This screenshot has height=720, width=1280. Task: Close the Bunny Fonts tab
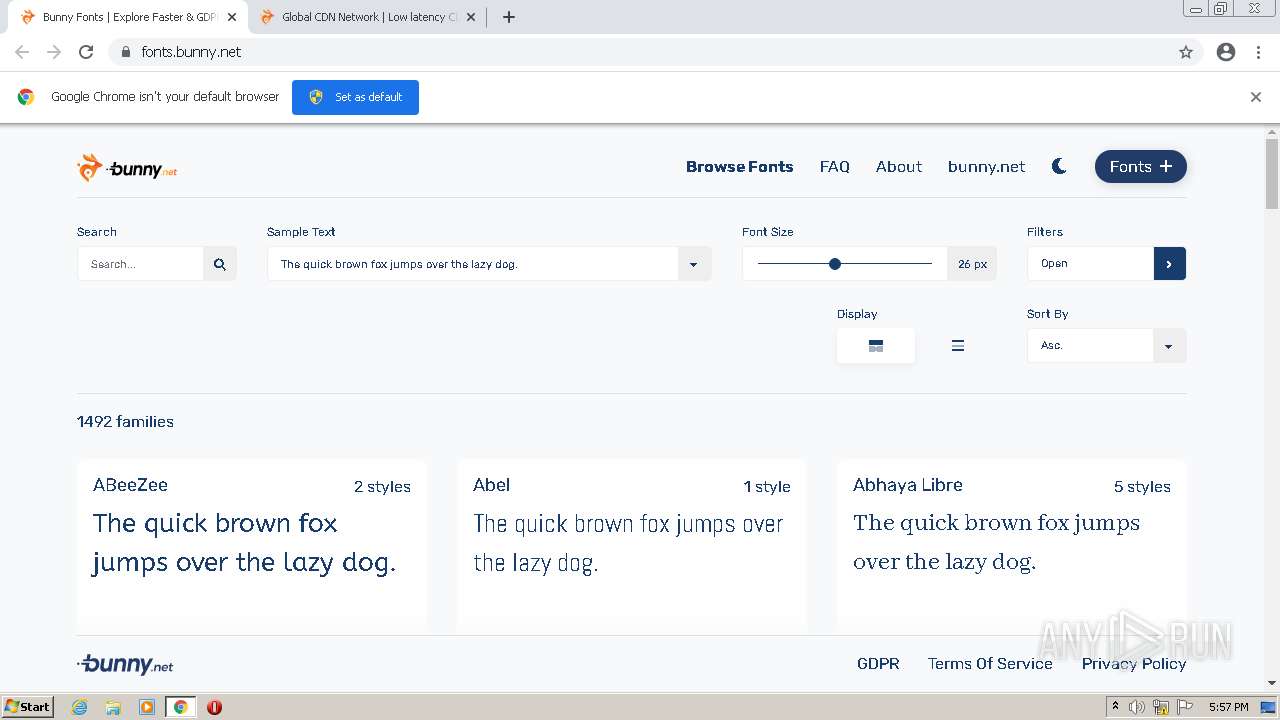tap(232, 17)
